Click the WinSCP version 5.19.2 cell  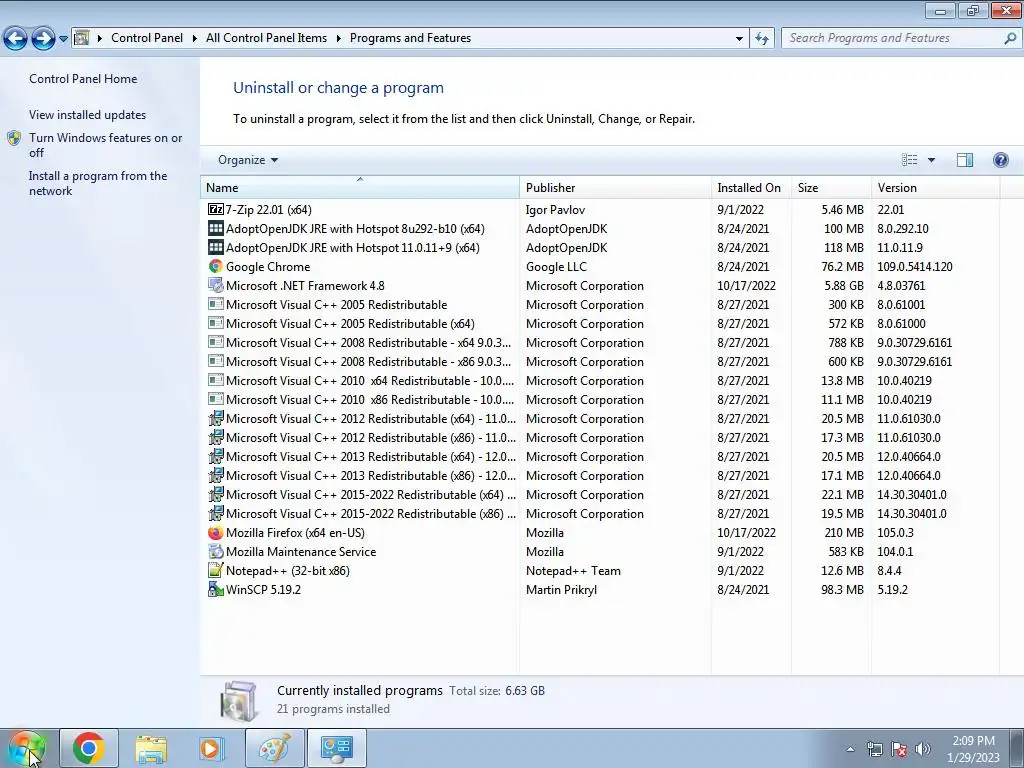[893, 590]
